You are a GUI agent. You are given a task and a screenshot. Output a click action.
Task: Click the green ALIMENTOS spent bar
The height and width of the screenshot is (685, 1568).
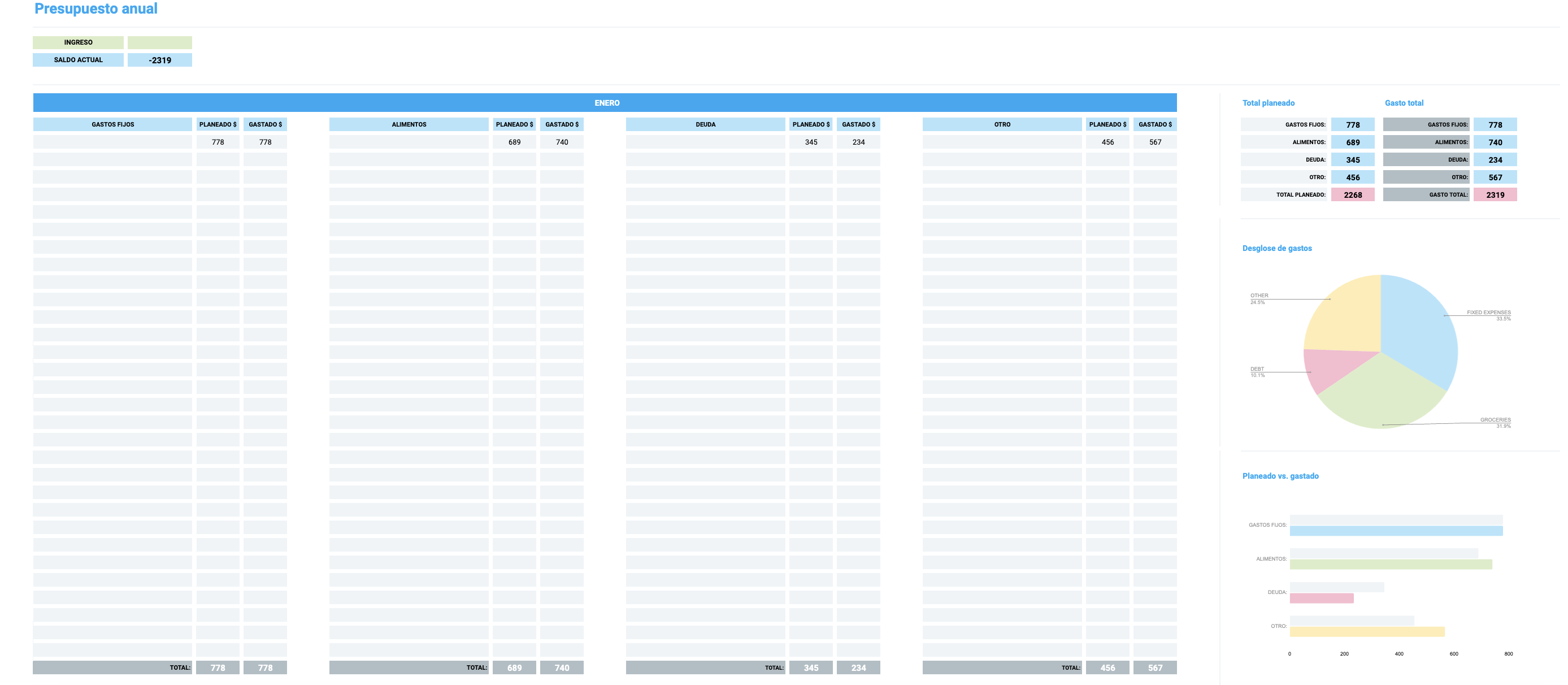point(1391,565)
